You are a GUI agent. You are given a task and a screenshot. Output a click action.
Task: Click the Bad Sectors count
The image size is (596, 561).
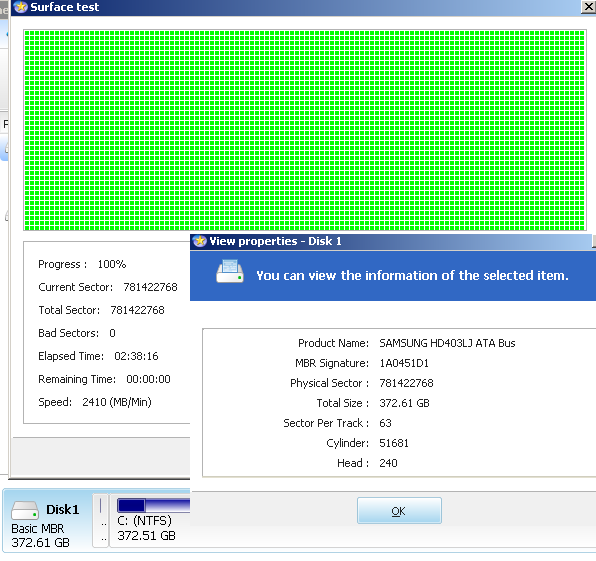pos(112,333)
